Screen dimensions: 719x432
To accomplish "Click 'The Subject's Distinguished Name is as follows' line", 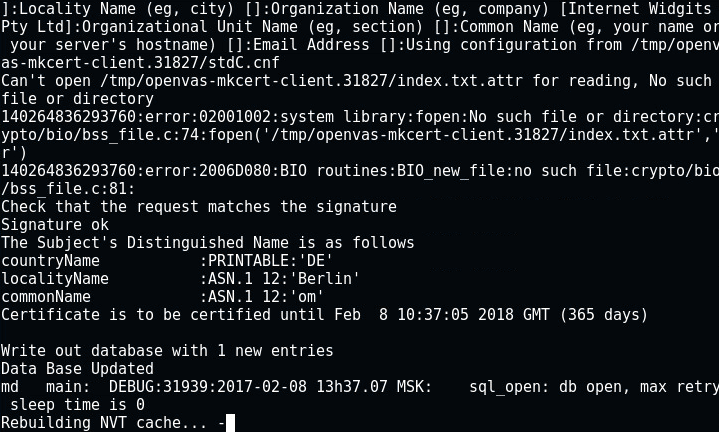I will (x=208, y=243).
